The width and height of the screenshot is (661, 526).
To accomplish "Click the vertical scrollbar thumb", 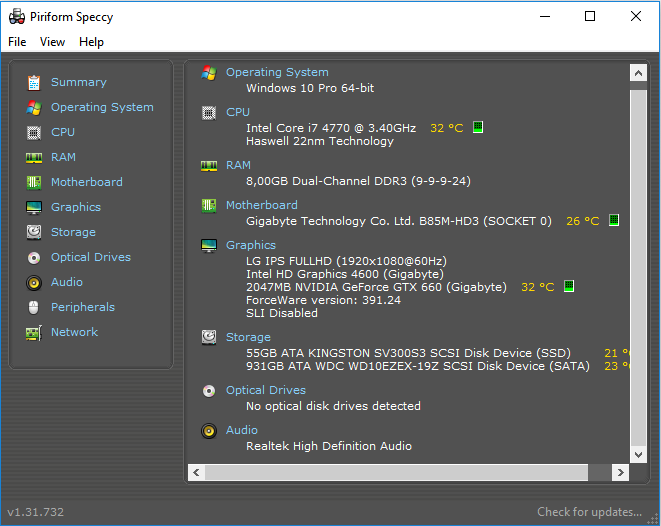I will (x=638, y=268).
